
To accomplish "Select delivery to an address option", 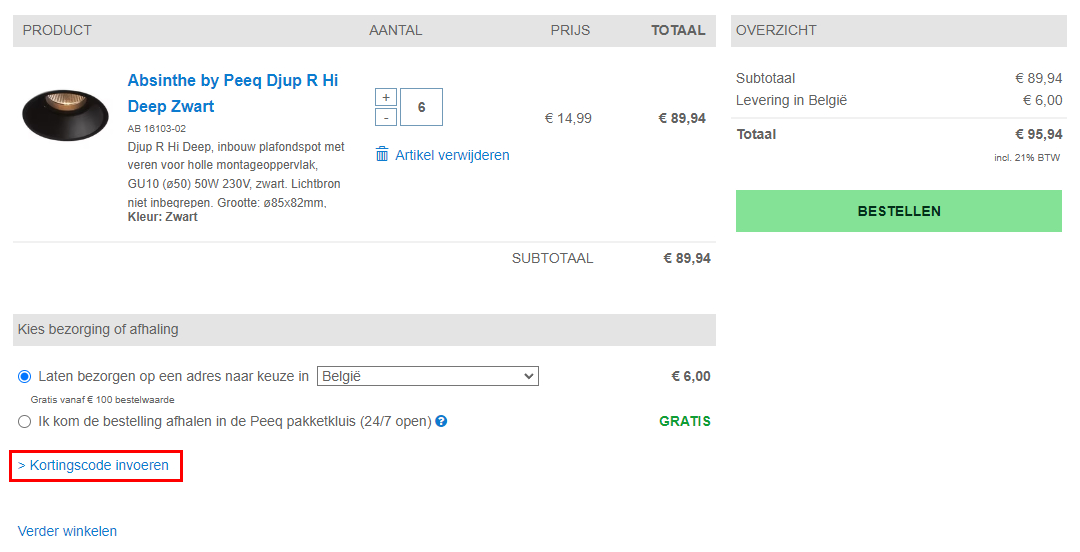I will (x=25, y=377).
